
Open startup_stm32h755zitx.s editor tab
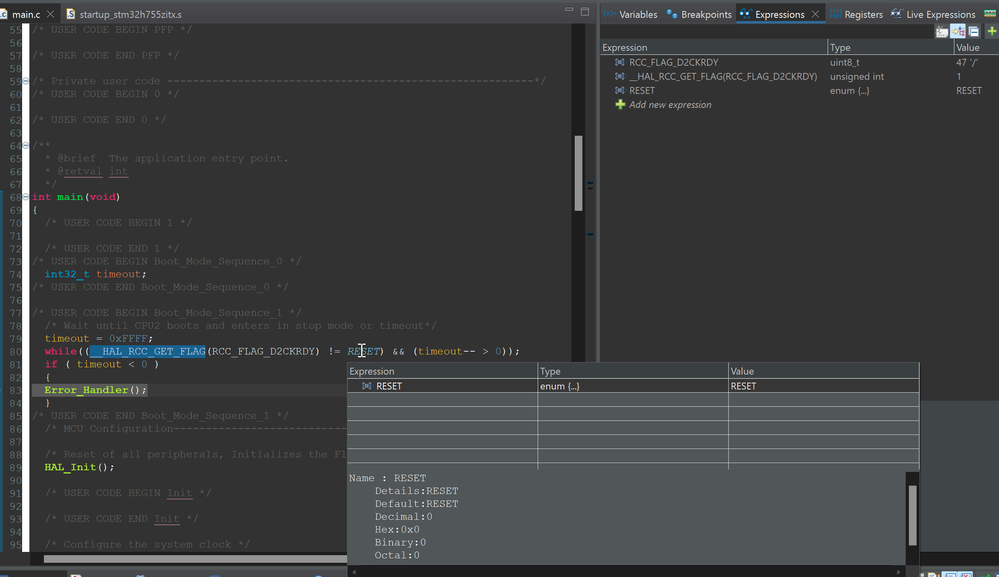click(129, 15)
